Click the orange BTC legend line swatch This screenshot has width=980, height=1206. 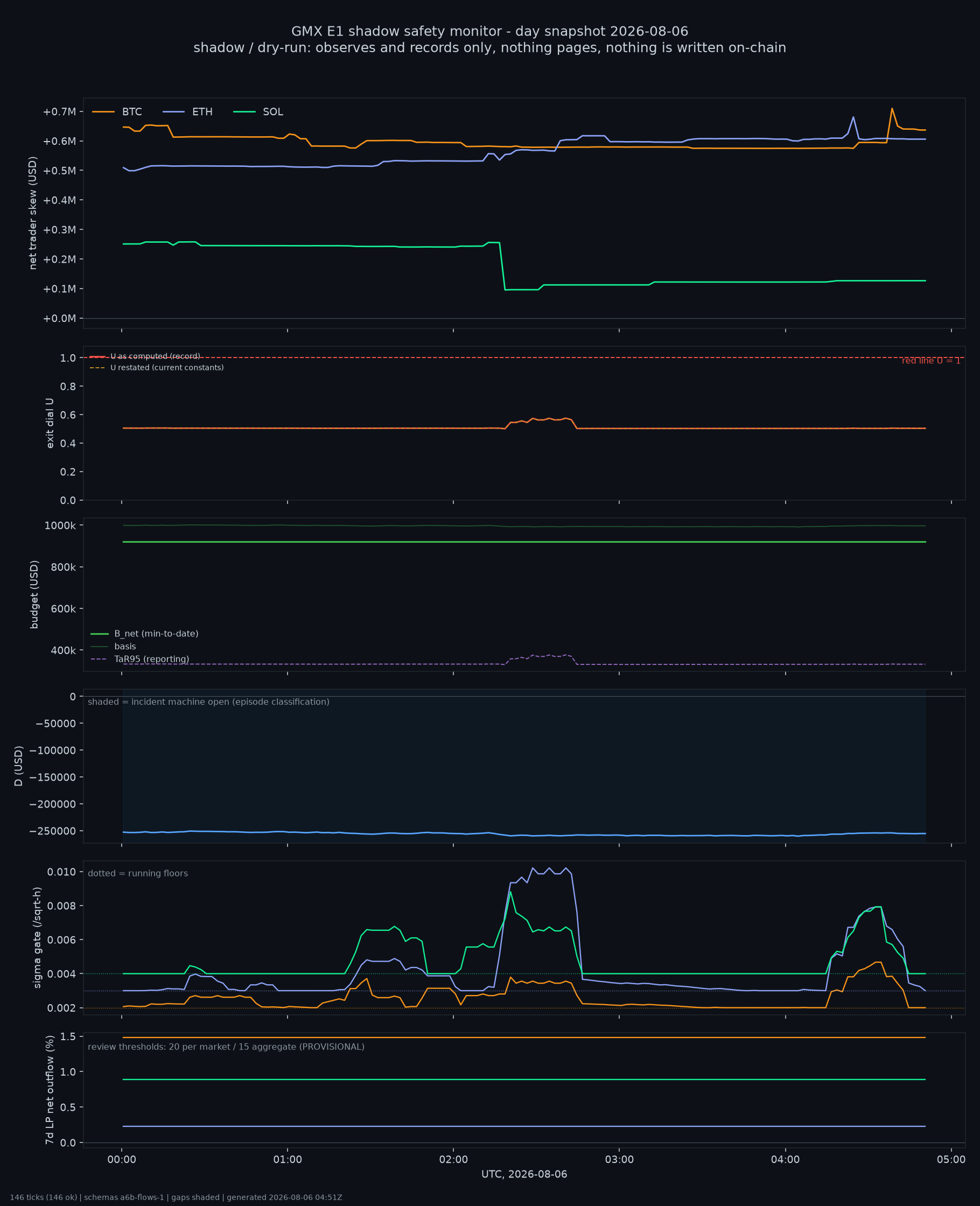pos(103,112)
